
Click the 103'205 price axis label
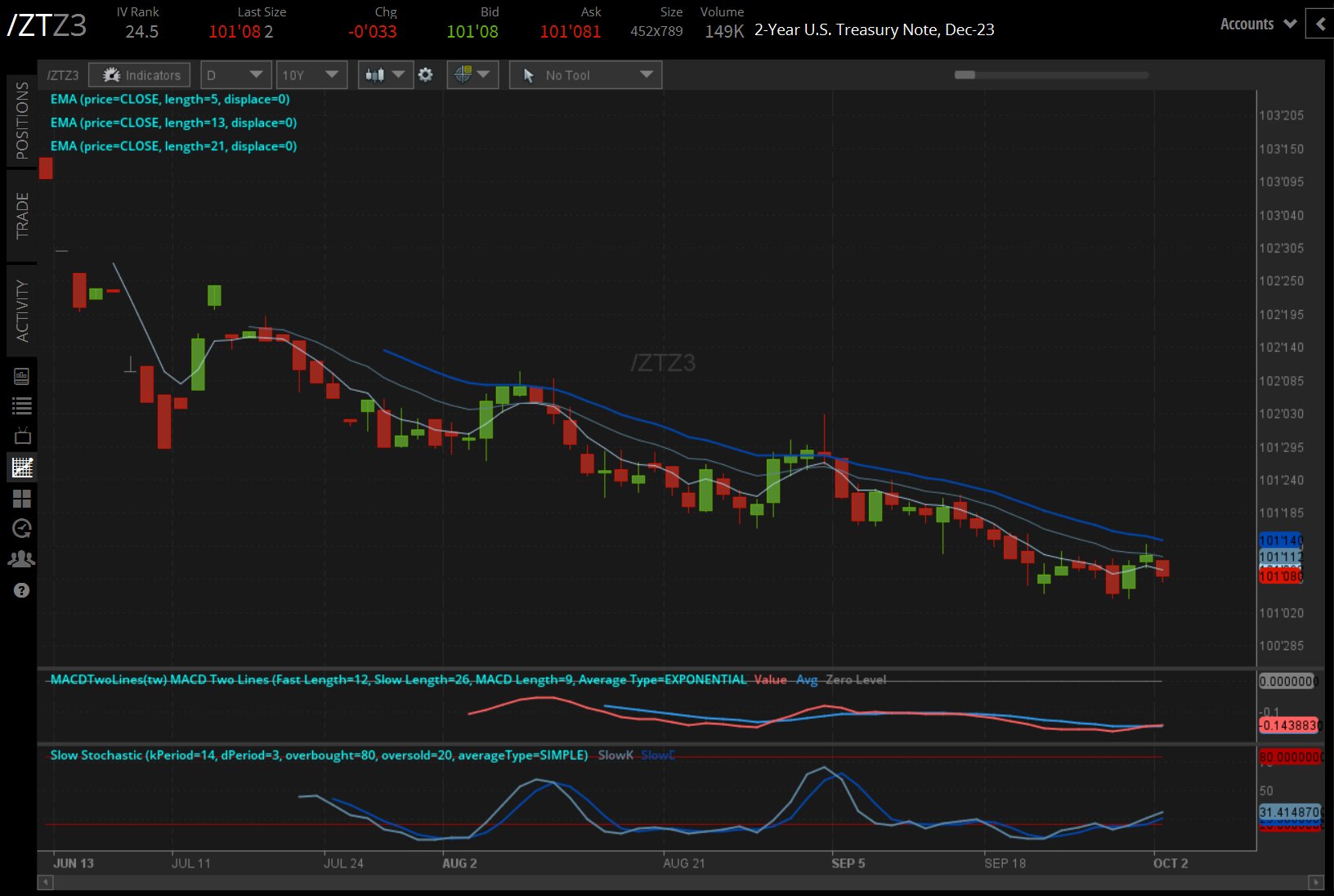coord(1282,116)
